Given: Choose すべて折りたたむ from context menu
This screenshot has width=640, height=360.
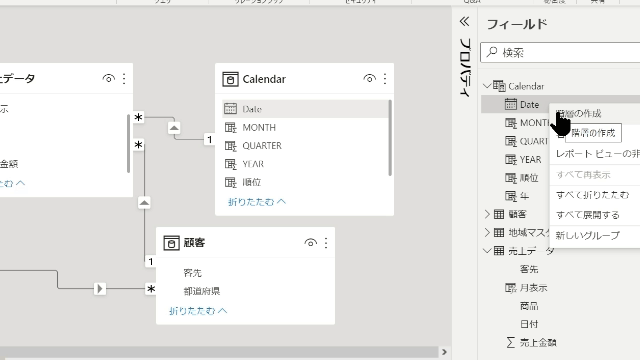Looking at the screenshot, I should tap(595, 195).
